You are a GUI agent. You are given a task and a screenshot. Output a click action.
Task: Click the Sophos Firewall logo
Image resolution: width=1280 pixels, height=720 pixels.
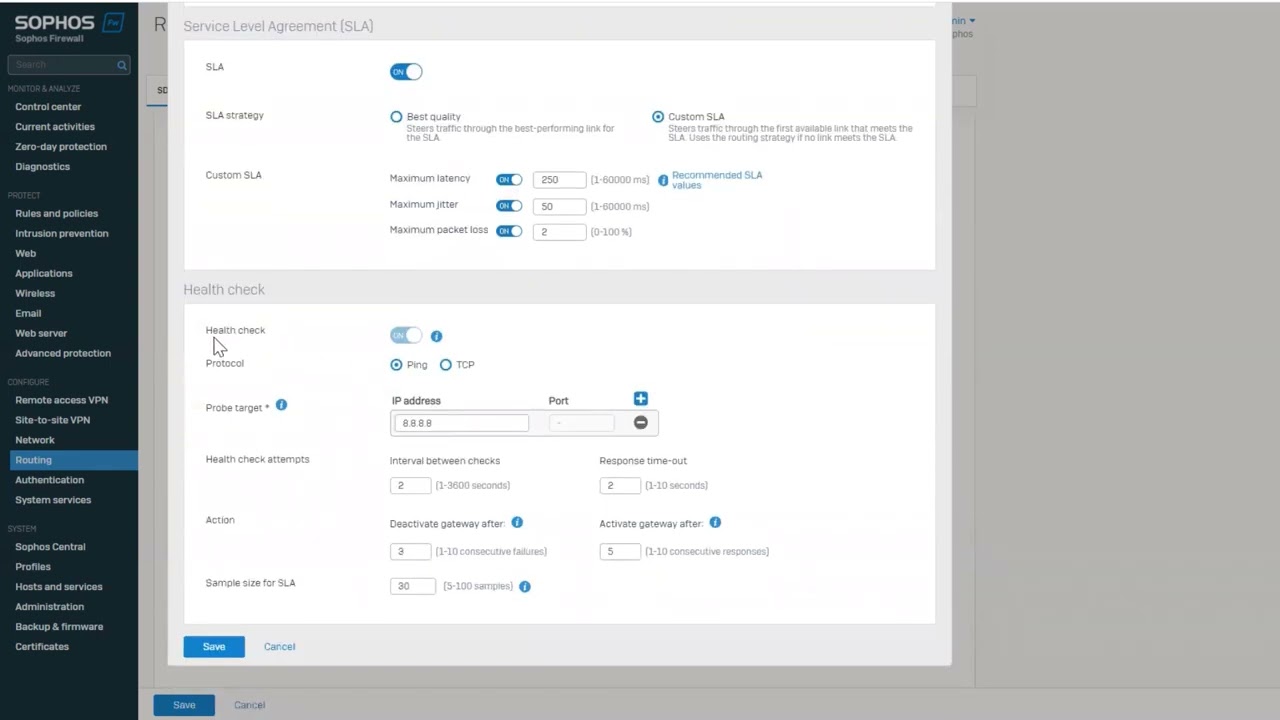point(69,27)
